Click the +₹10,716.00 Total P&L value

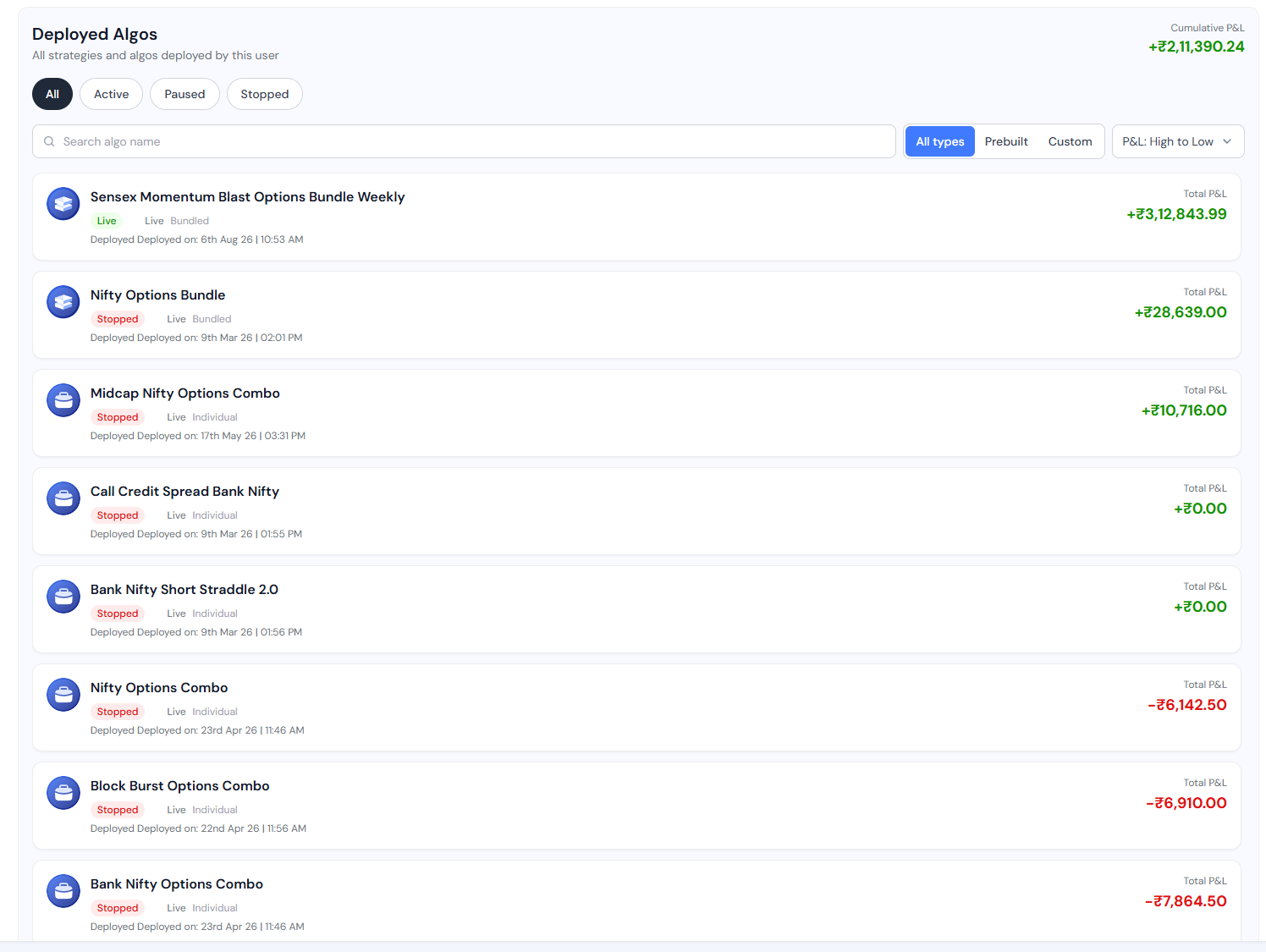pyautogui.click(x=1184, y=410)
